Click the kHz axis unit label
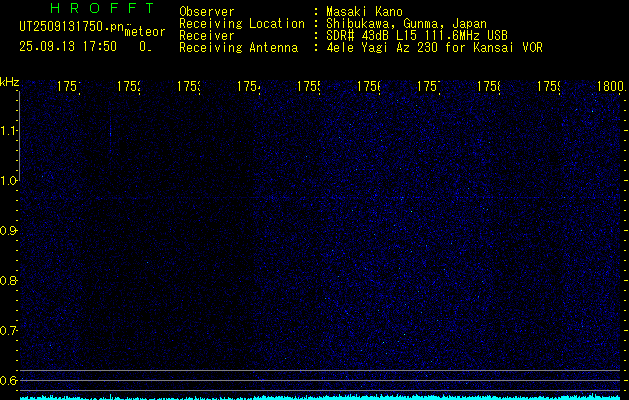This screenshot has width=629, height=400. (x=9, y=82)
